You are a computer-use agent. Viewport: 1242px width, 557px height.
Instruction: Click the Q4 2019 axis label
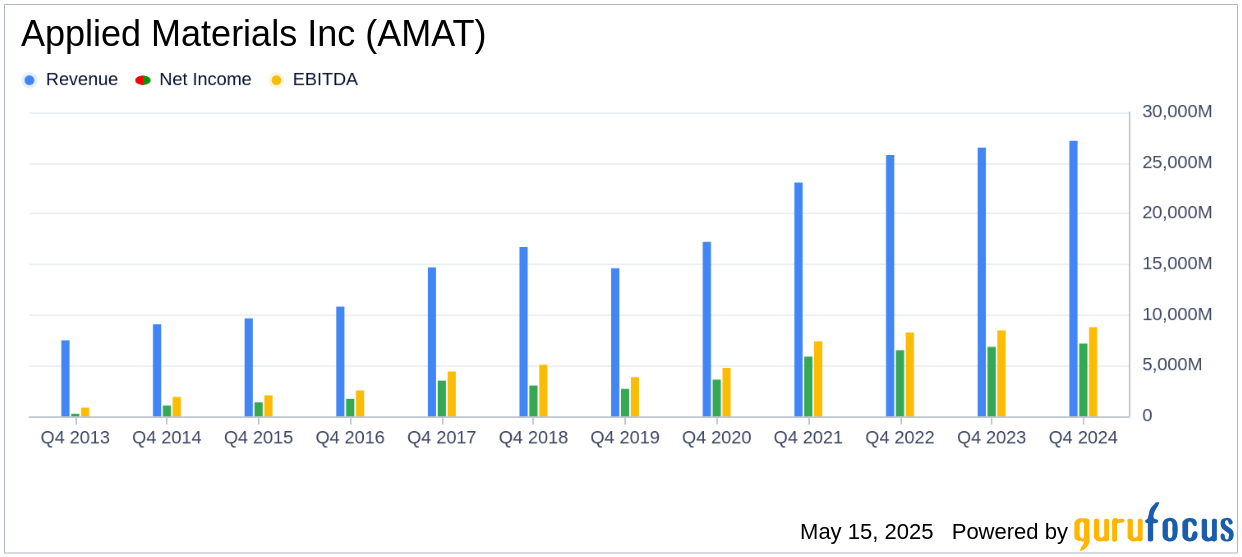[x=625, y=438]
